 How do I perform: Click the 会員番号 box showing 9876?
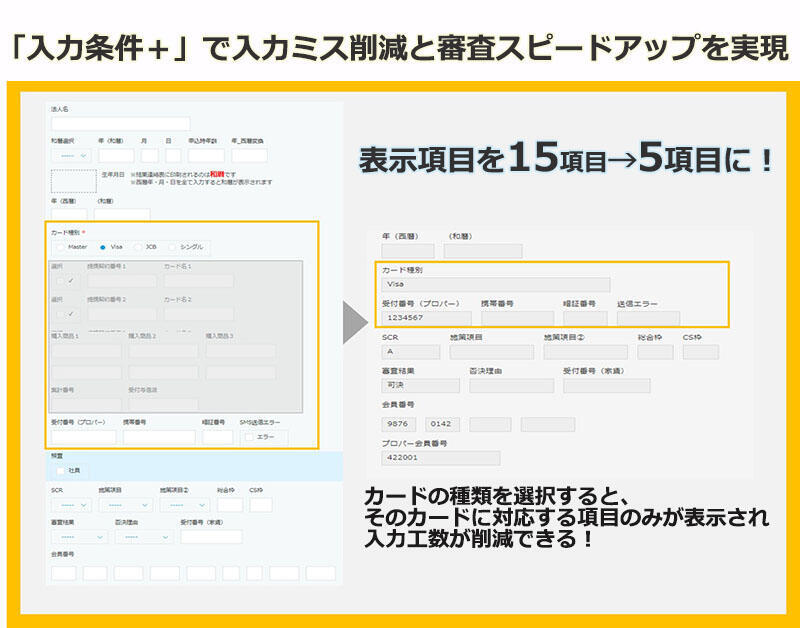pos(400,424)
